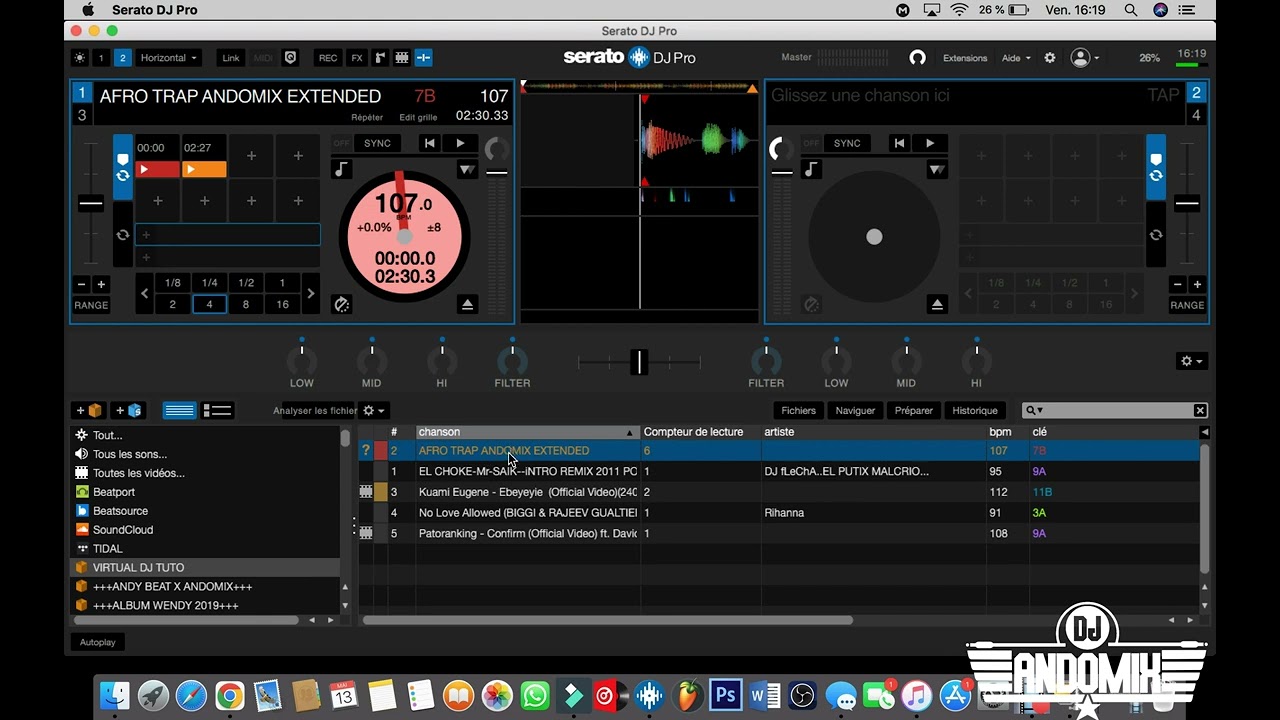
Task: Click the slip mode icon on left deck
Action: point(467,170)
